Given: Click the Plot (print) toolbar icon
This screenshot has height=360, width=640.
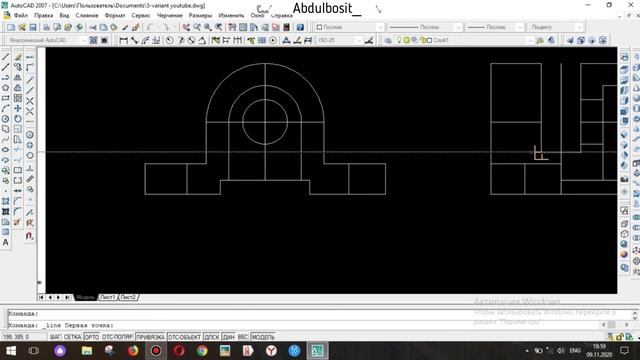Looking at the screenshot, I should (x=46, y=27).
